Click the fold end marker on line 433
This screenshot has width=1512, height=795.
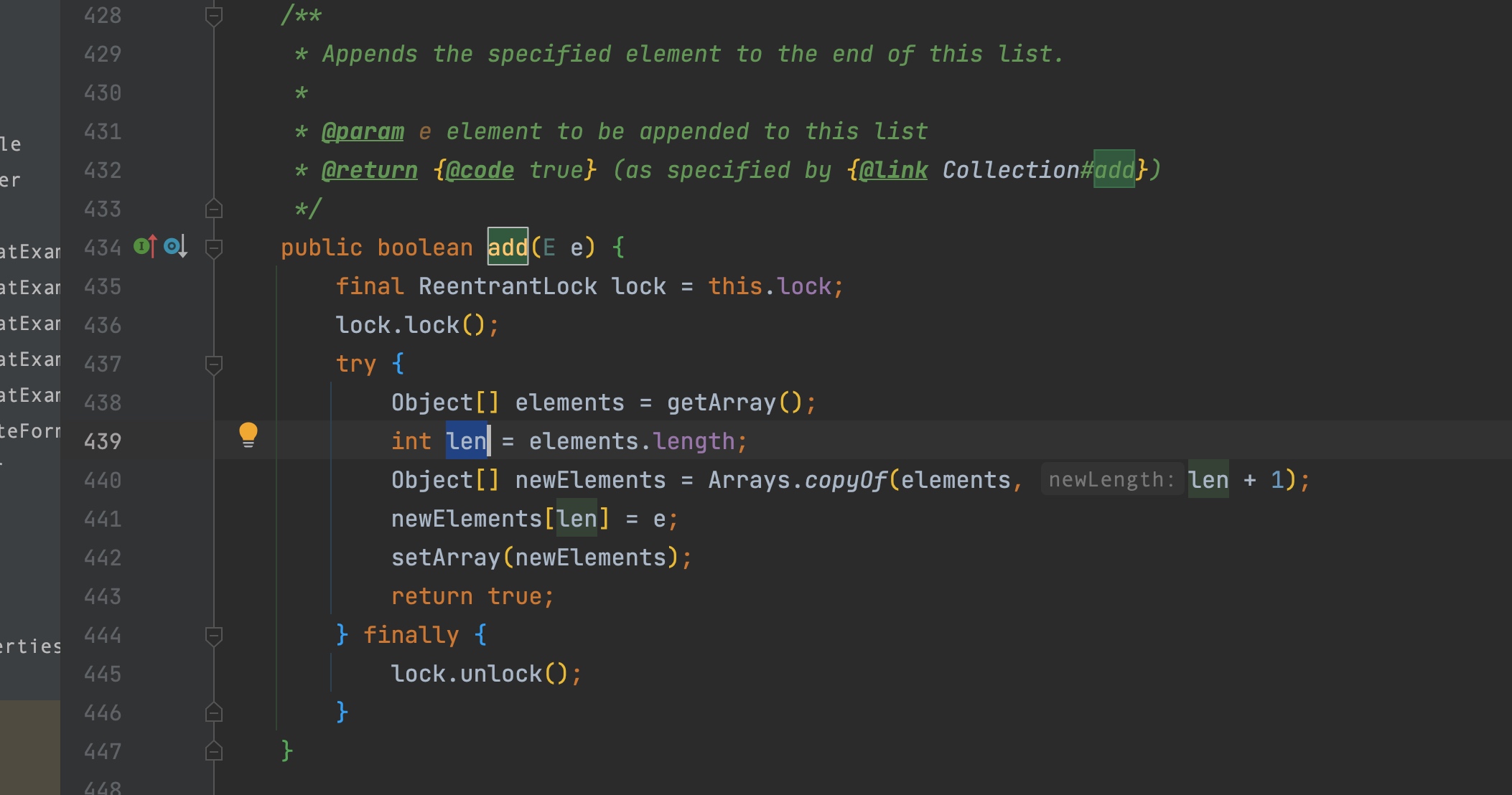tap(214, 210)
